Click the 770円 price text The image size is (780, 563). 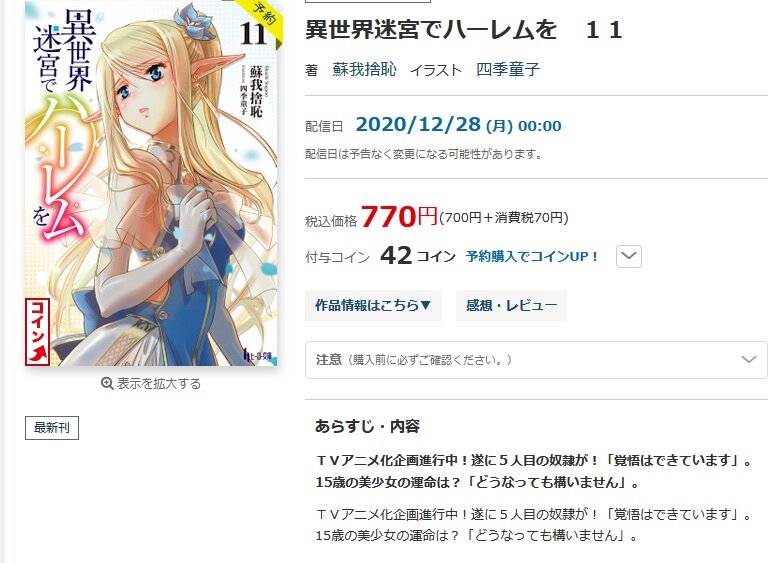(399, 216)
